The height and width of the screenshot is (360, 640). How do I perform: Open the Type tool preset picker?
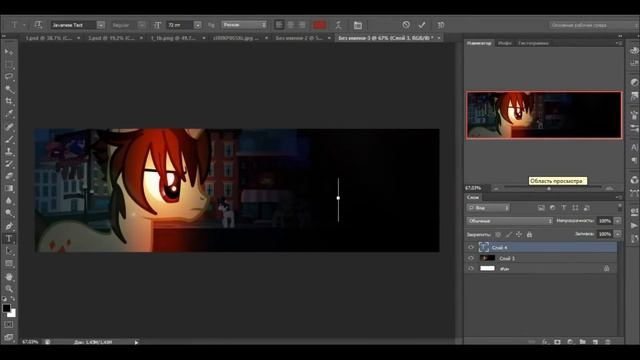(17, 25)
